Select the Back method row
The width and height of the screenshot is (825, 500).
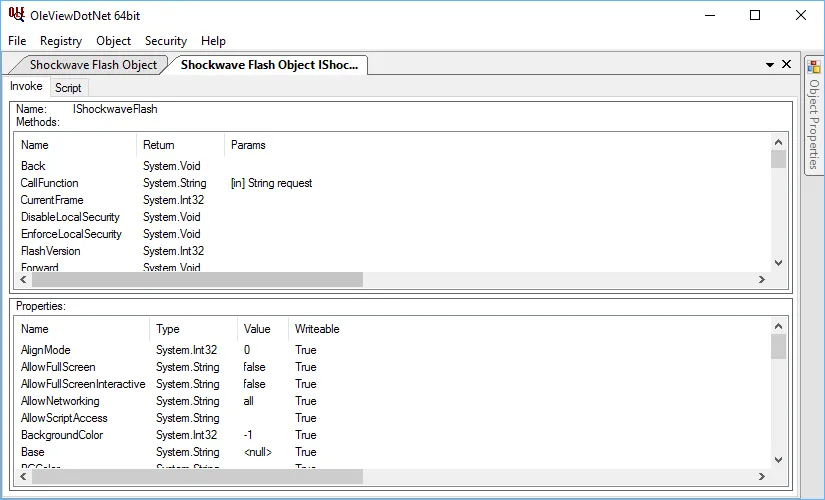[x=392, y=166]
